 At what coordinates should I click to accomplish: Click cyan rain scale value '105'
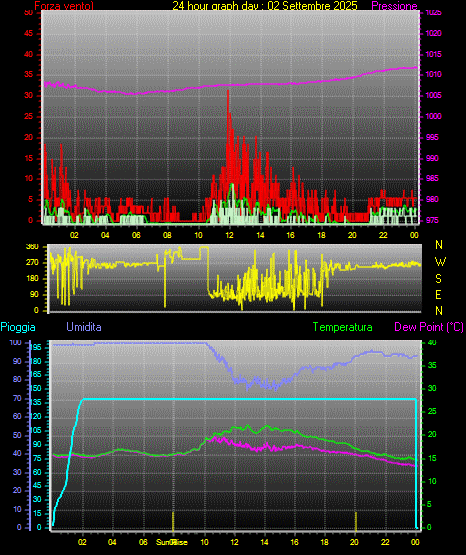point(36,430)
